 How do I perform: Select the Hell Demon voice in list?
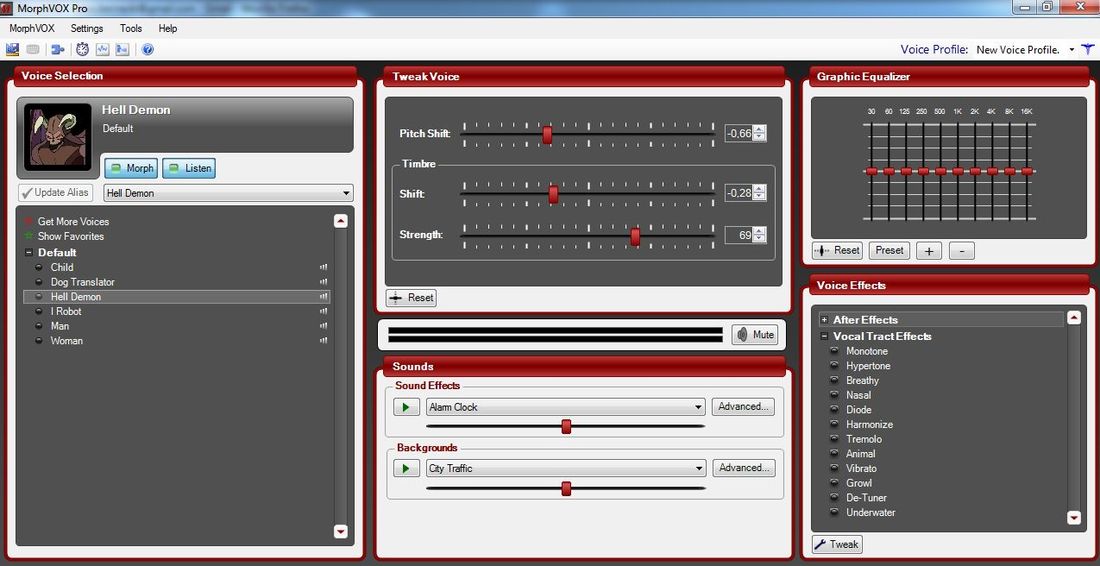177,297
